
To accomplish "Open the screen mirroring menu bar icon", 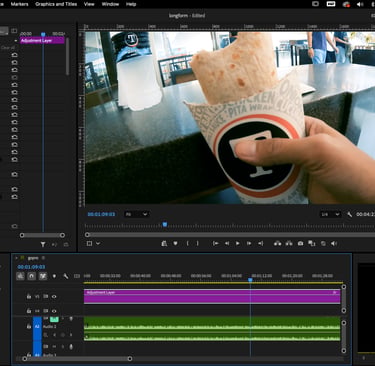I will click(x=315, y=4).
